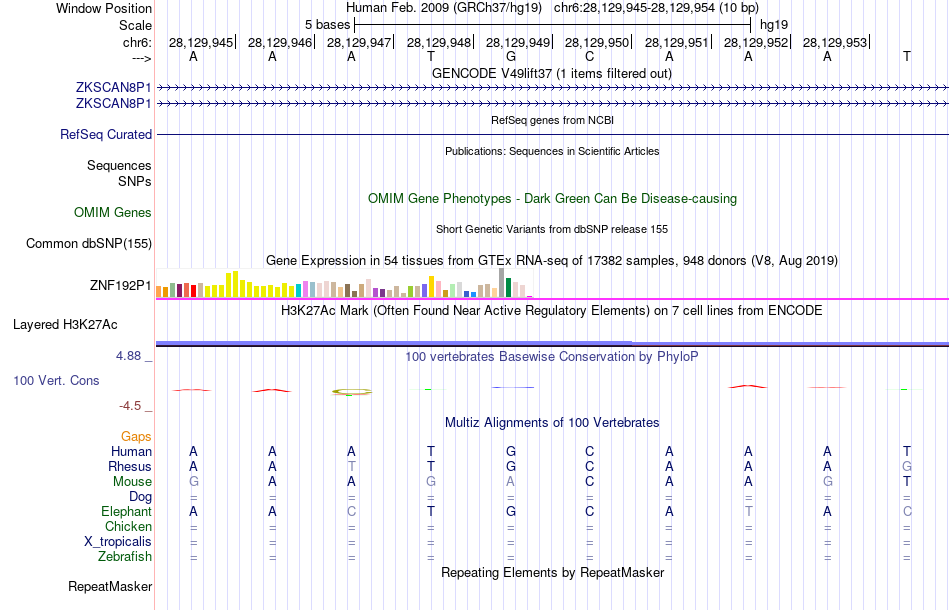
Task: Click the OMIM Gene Phenotypes green title
Action: 553,199
